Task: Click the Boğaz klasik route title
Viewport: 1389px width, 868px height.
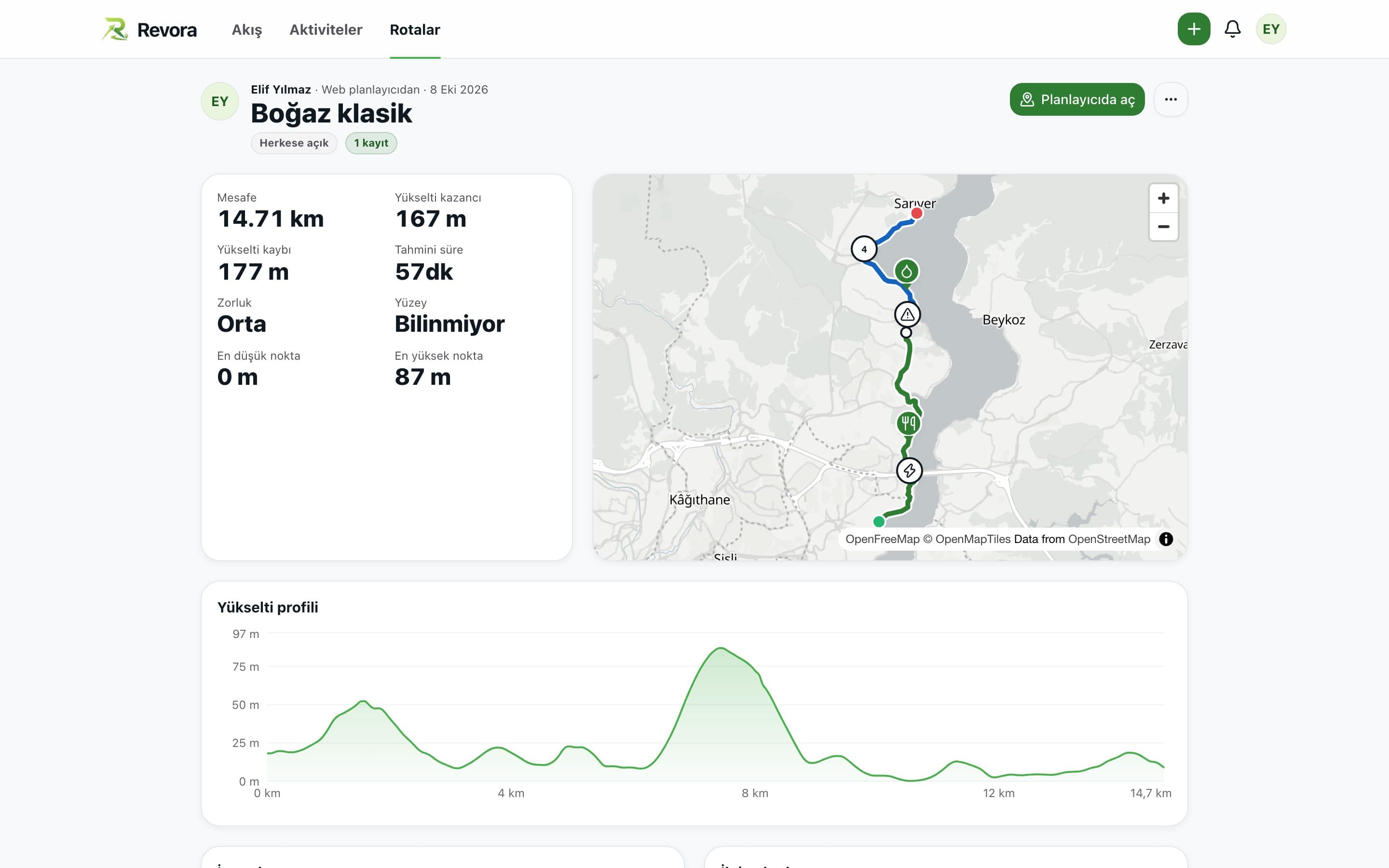Action: [x=331, y=113]
